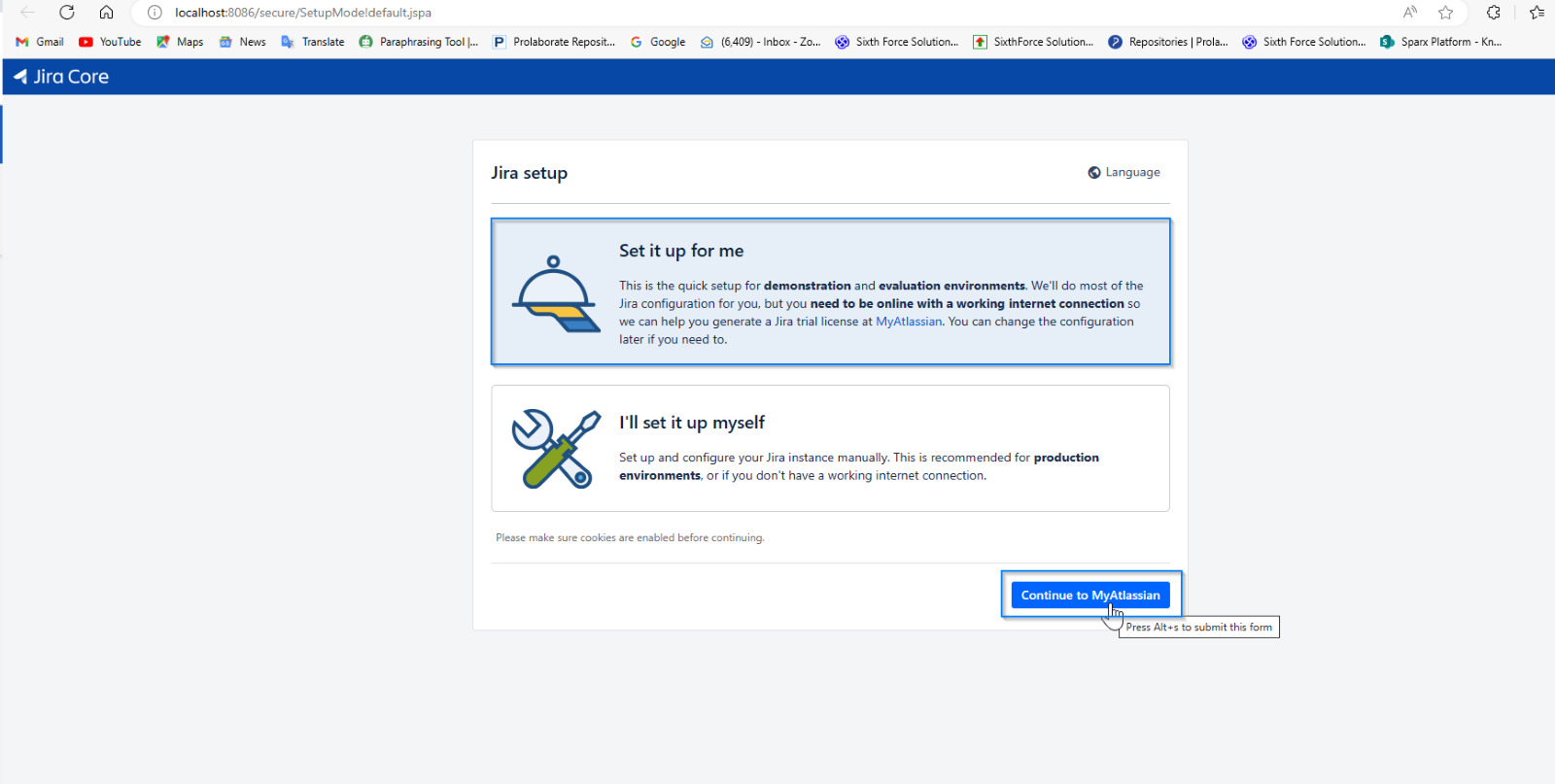
Task: Click the globe icon beside Language
Action: [1094, 172]
